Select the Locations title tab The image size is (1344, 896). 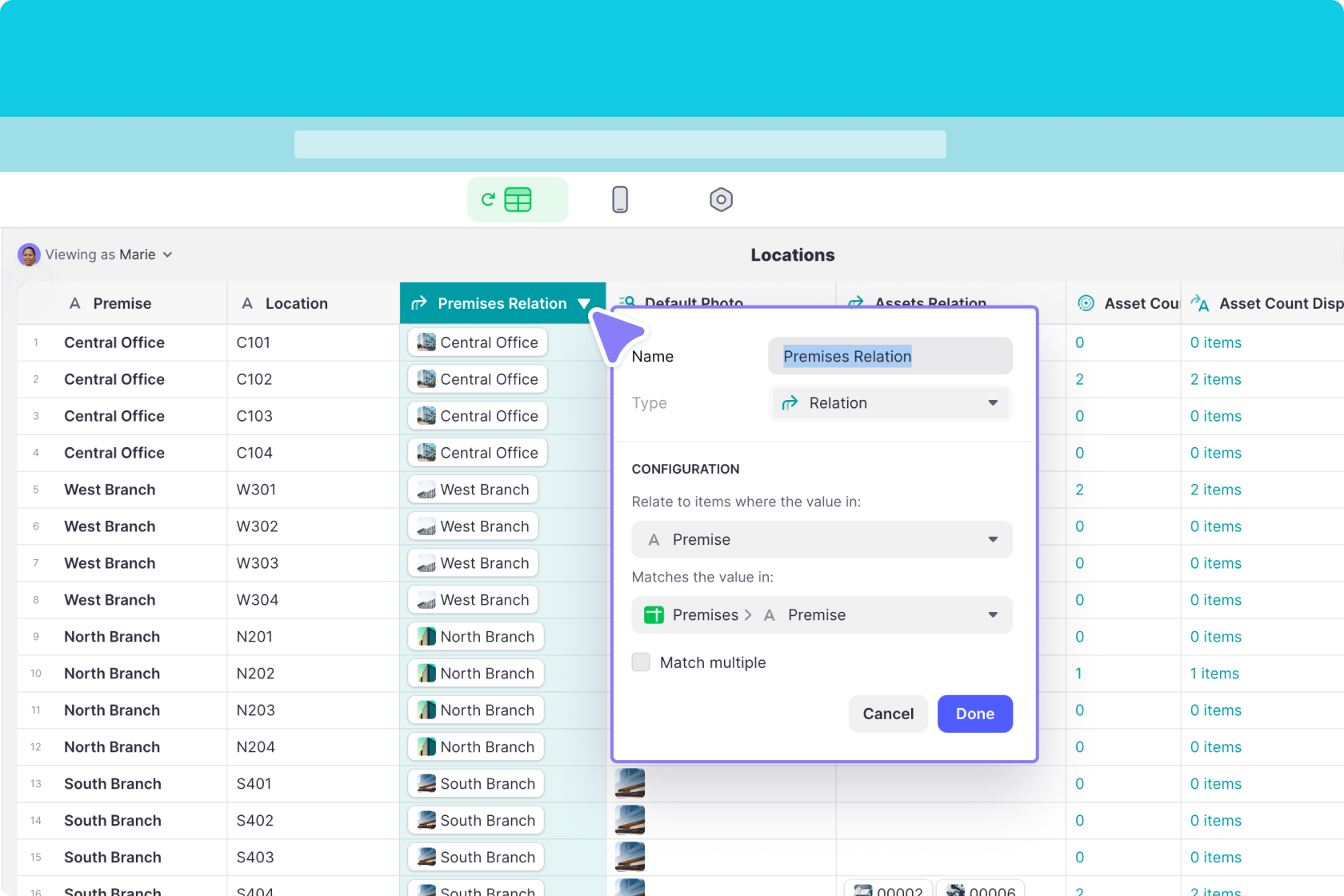click(x=793, y=254)
